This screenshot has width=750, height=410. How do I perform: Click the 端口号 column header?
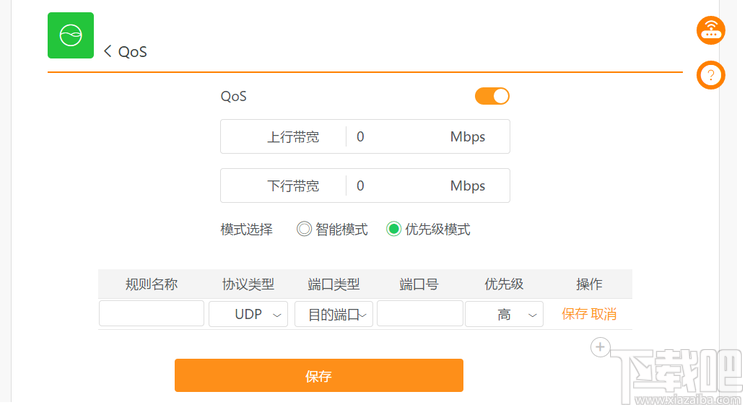(x=419, y=284)
